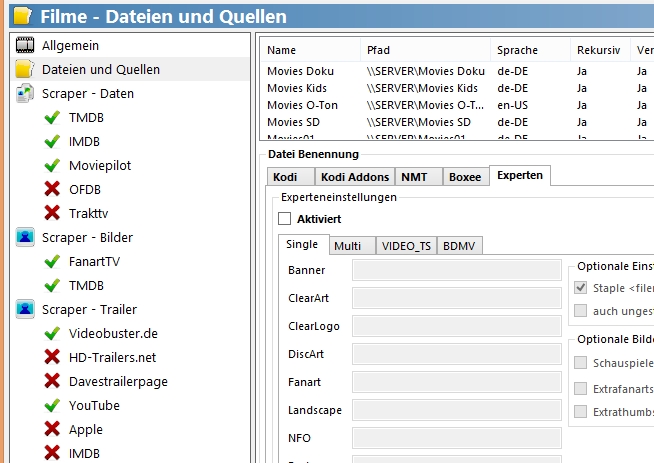Select the Movies Kids source row
The image size is (654, 463).
point(457,88)
